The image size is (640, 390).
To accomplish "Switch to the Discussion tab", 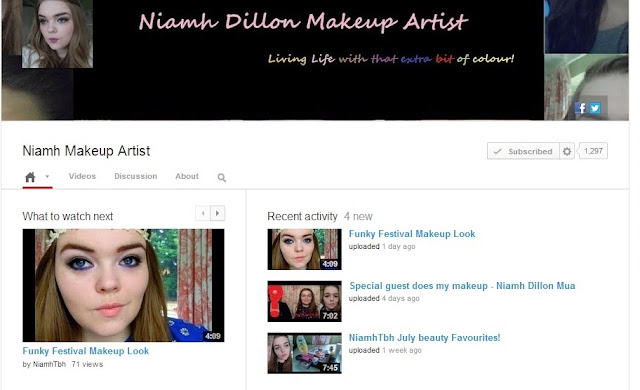I will point(136,176).
